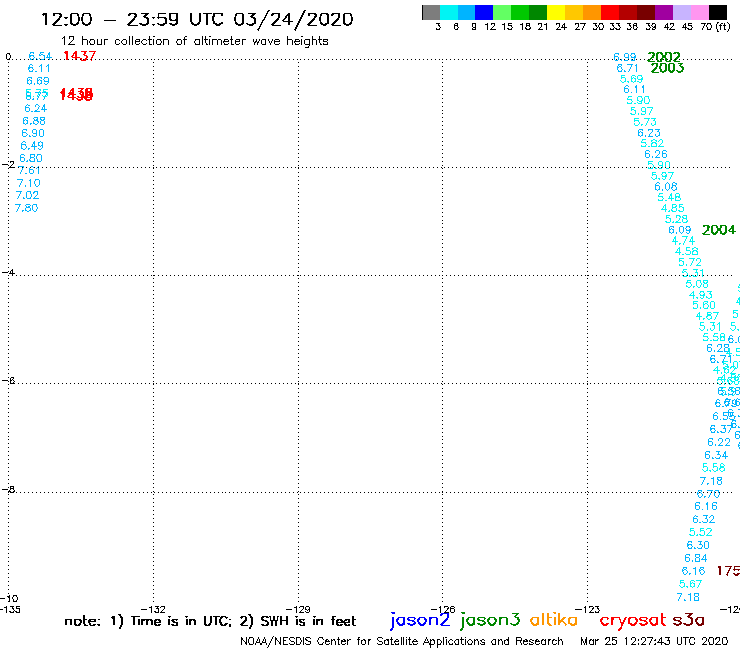Click the dark red s3a satellite label
The width and height of the screenshot is (740, 650).
tap(688, 620)
